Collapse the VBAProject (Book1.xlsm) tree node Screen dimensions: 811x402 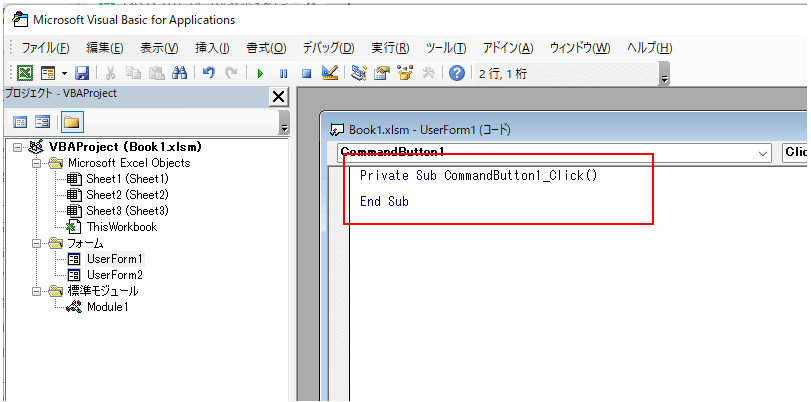pos(19,147)
